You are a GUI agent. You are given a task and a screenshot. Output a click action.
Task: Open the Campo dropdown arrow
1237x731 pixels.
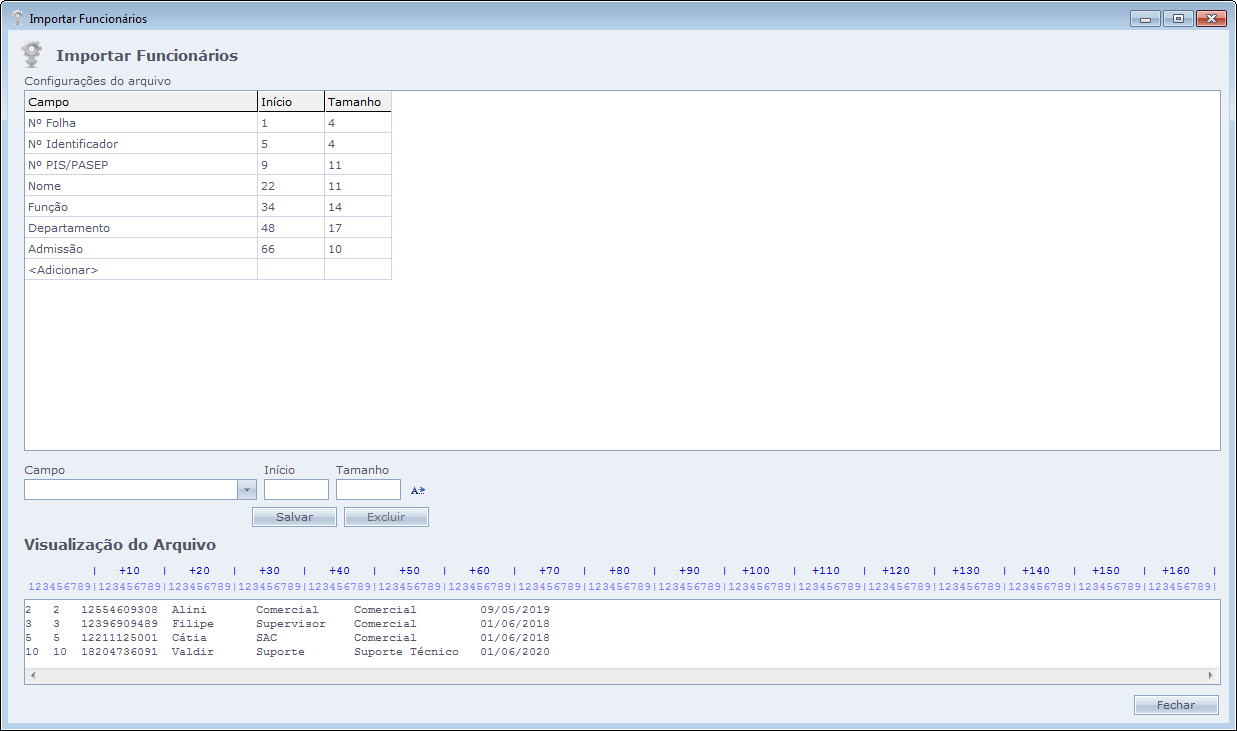246,490
